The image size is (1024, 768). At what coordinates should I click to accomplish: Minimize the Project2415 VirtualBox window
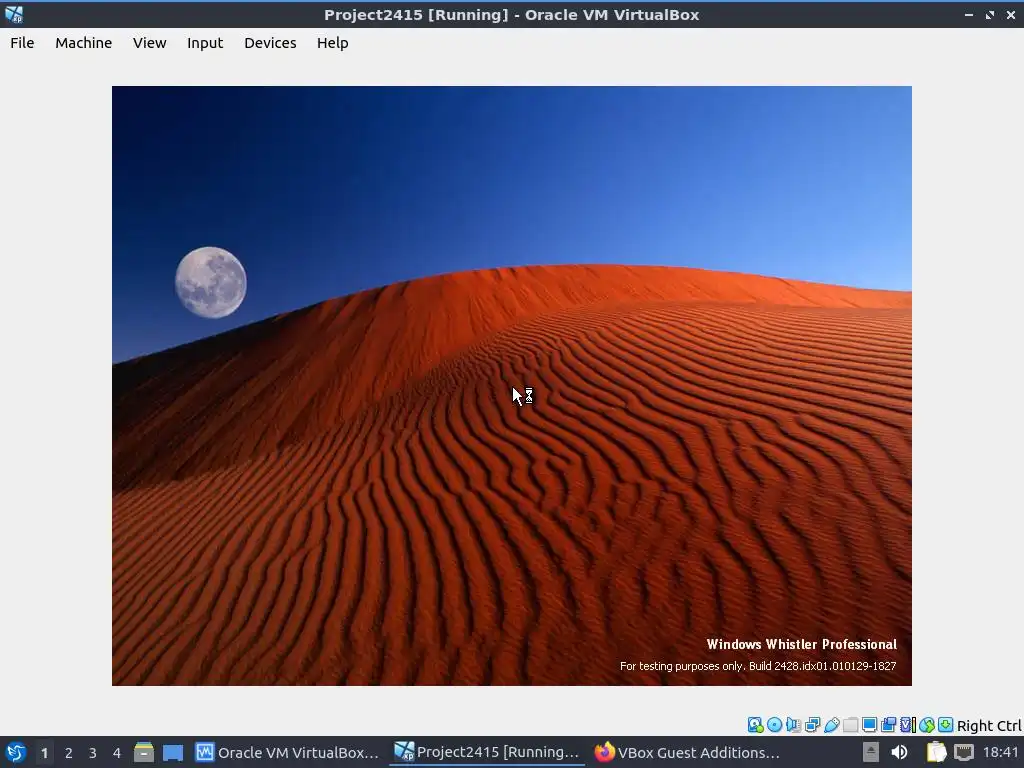pyautogui.click(x=968, y=14)
